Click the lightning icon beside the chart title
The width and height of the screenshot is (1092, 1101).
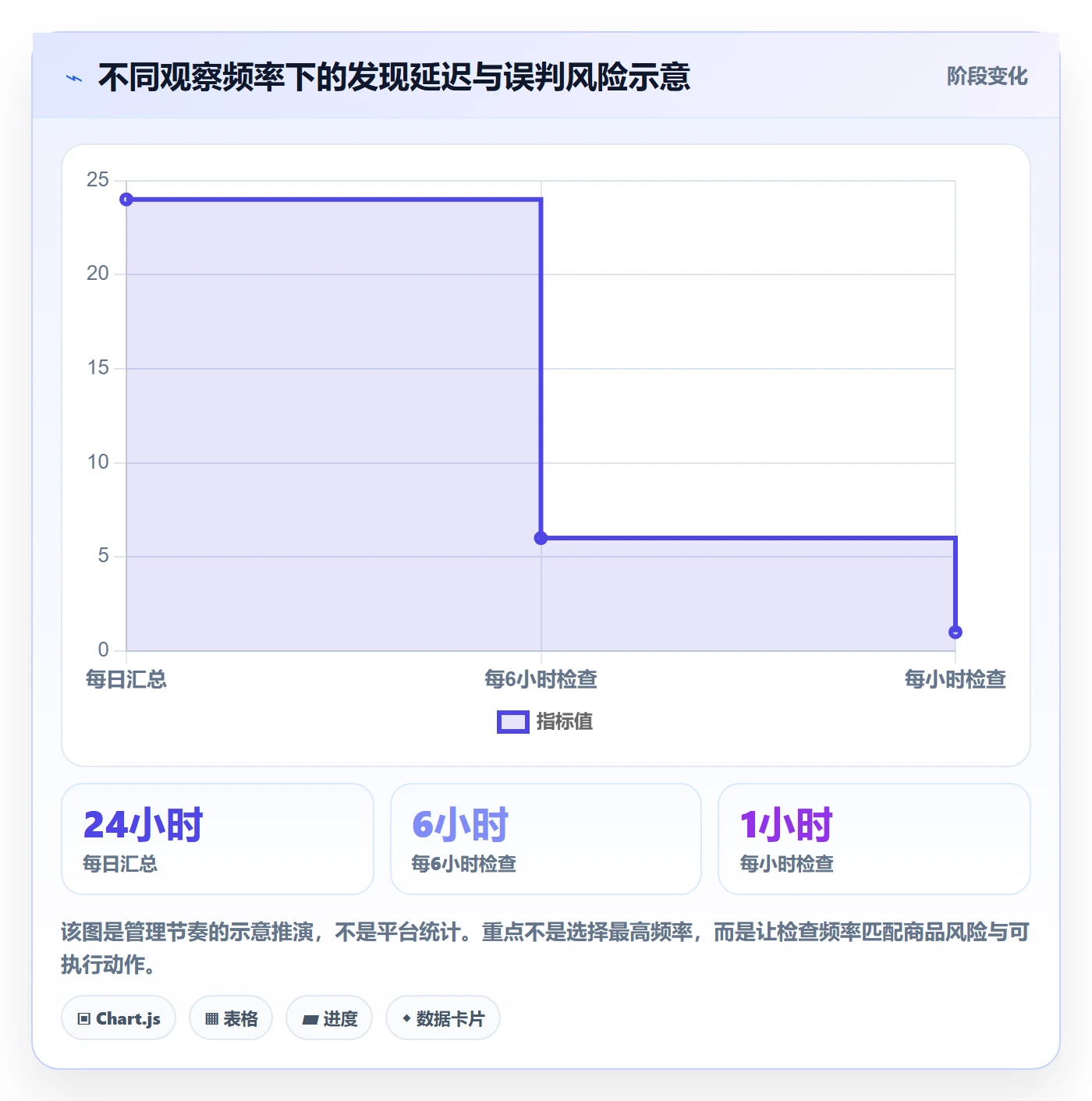tap(74, 78)
